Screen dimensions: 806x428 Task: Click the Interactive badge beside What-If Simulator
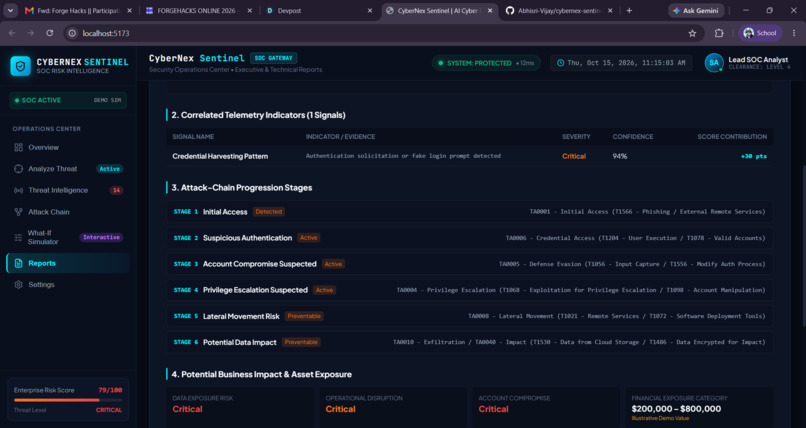[101, 237]
